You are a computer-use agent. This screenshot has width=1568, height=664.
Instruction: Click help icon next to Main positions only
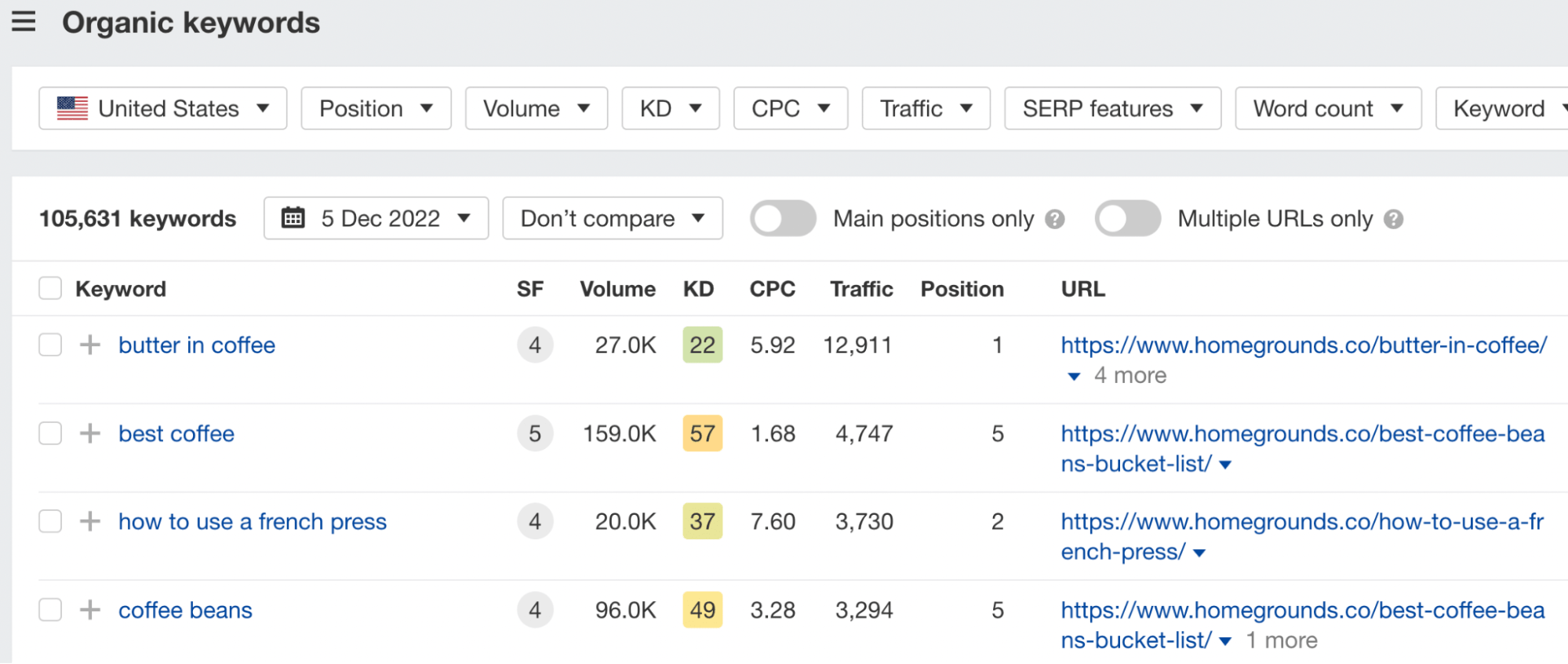tap(1055, 219)
